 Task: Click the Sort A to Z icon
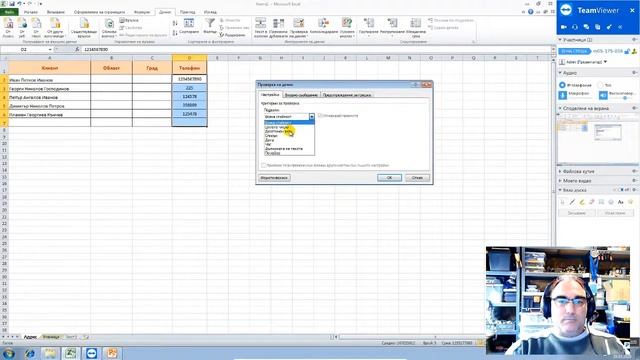point(175,24)
